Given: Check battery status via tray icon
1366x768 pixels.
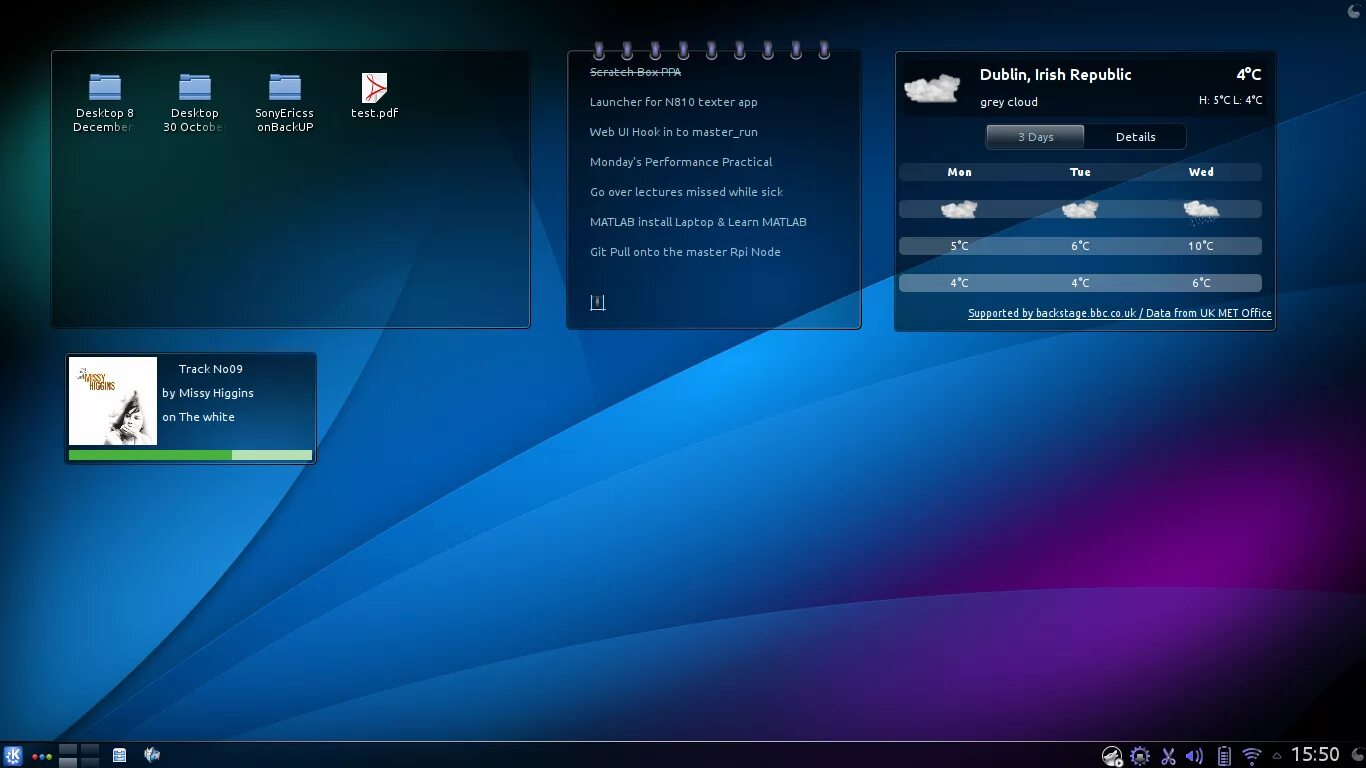Looking at the screenshot, I should click(x=1222, y=754).
